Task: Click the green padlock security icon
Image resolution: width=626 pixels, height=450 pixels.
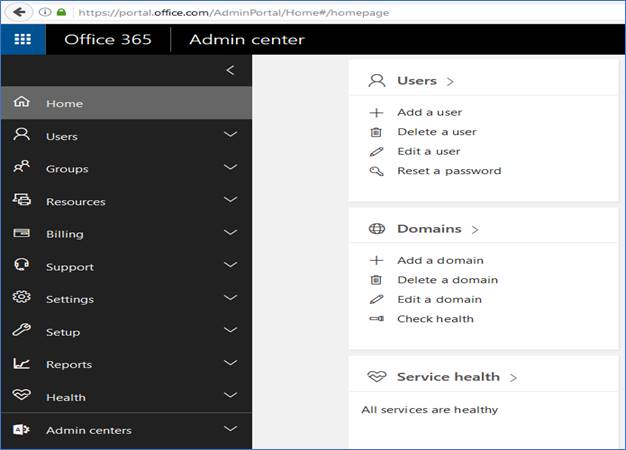Action: [x=61, y=12]
